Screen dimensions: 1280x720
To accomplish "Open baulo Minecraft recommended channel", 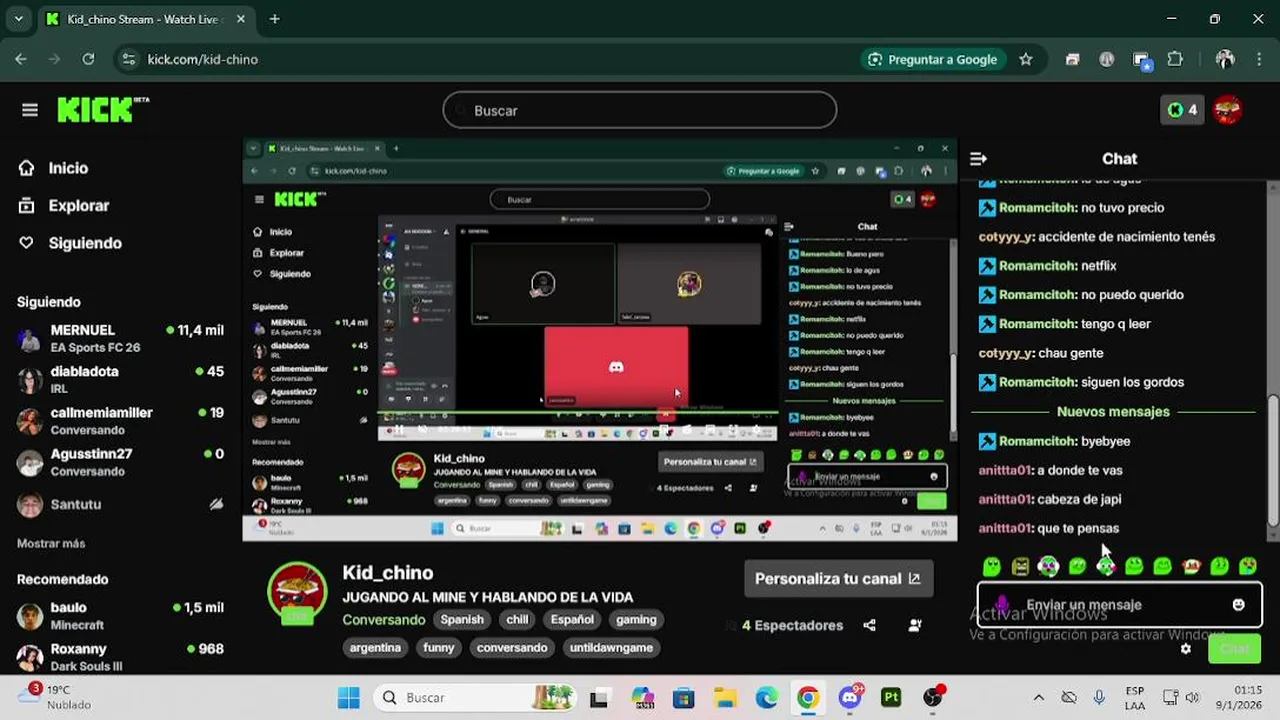I will point(120,615).
